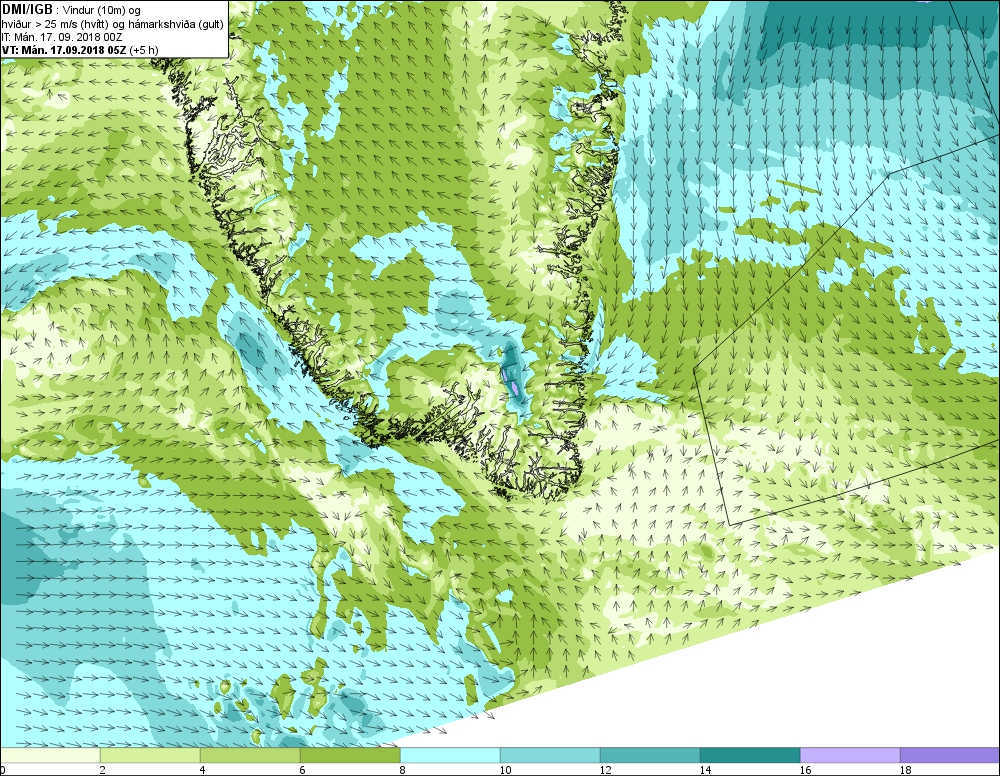Click the purple swatch above 18 m/s

[950, 755]
